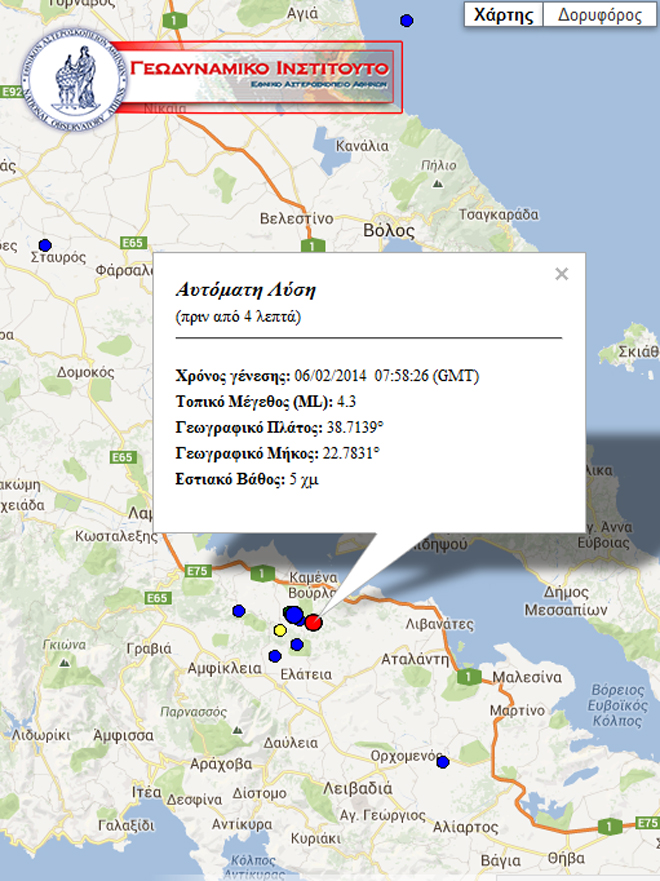Image resolution: width=660 pixels, height=881 pixels.
Task: Click the red earthquake epicenter marker
Action: pos(313,622)
